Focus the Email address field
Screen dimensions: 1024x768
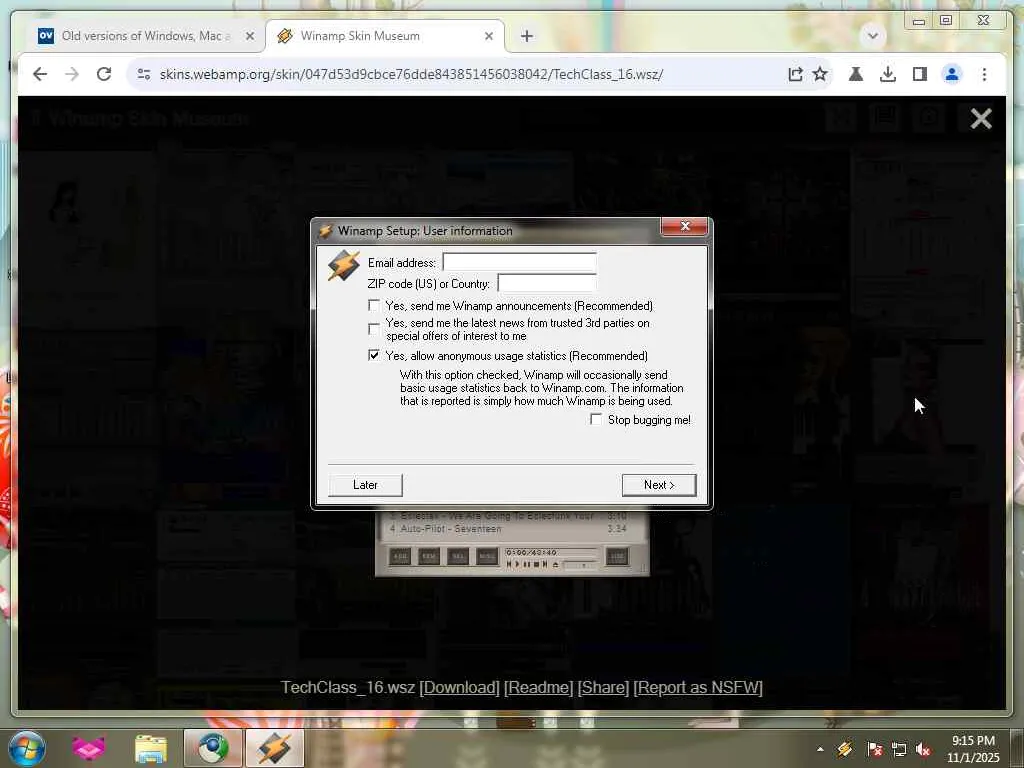tap(519, 262)
